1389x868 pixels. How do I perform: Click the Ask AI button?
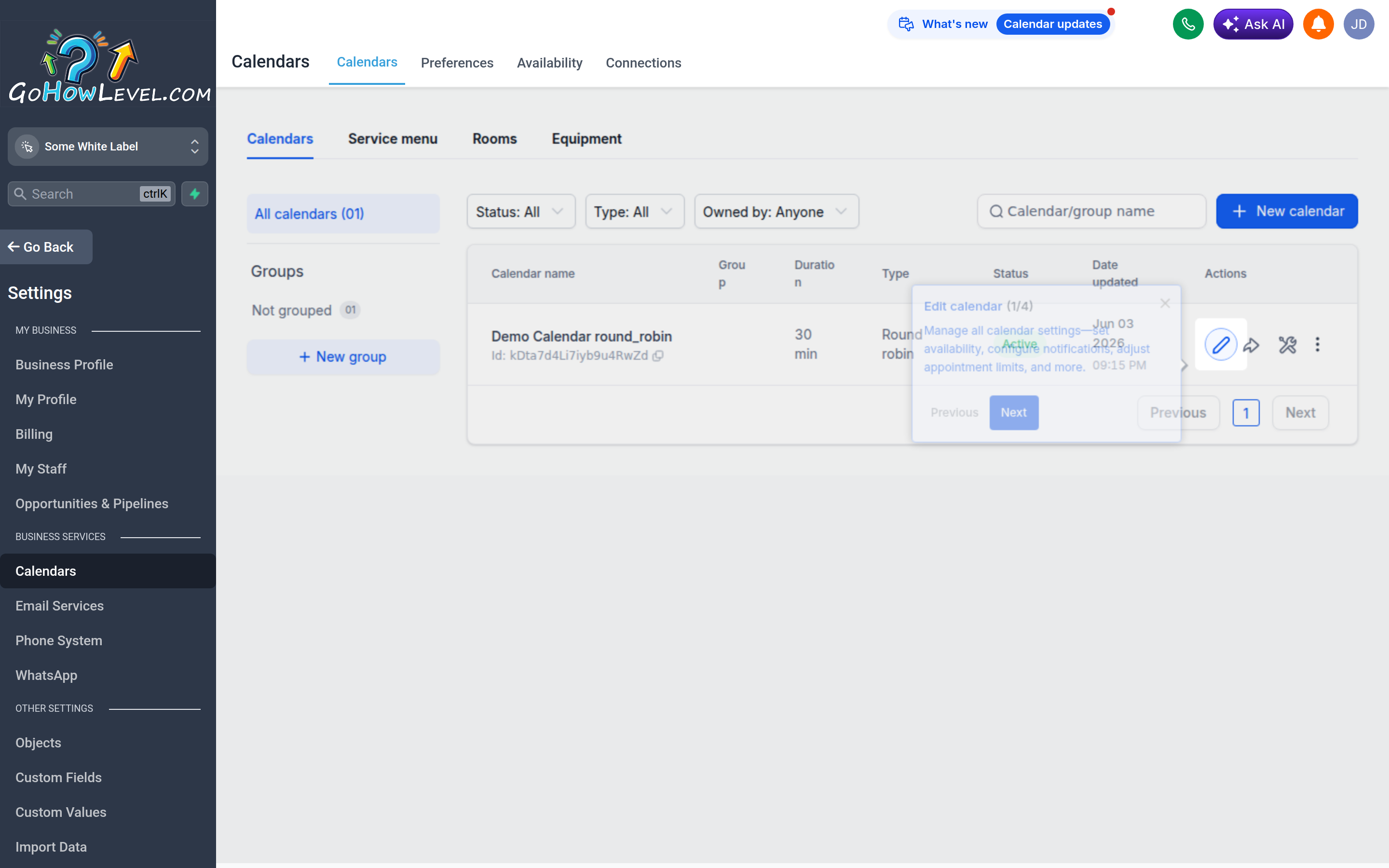point(1253,24)
